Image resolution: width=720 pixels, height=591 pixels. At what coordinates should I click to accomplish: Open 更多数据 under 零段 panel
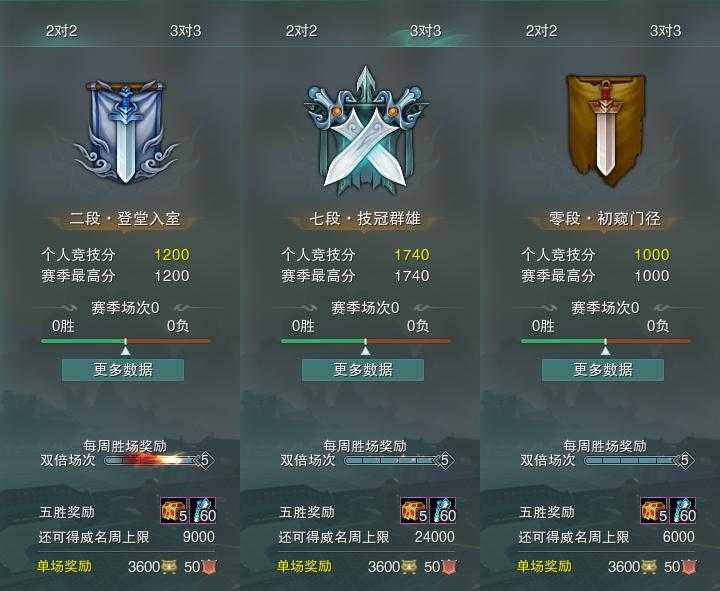pyautogui.click(x=603, y=370)
